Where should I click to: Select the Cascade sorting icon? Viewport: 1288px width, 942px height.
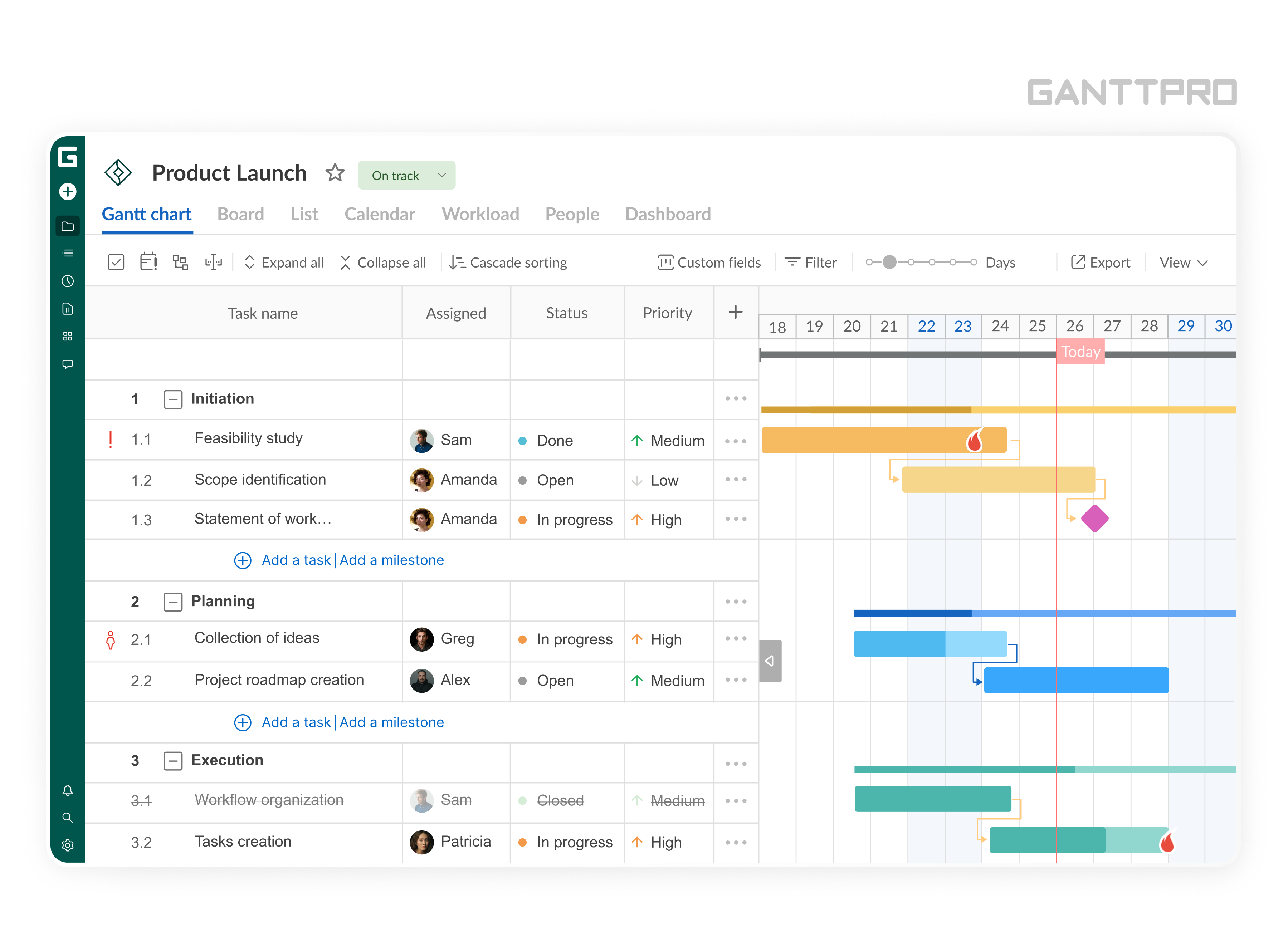pyautogui.click(x=458, y=262)
